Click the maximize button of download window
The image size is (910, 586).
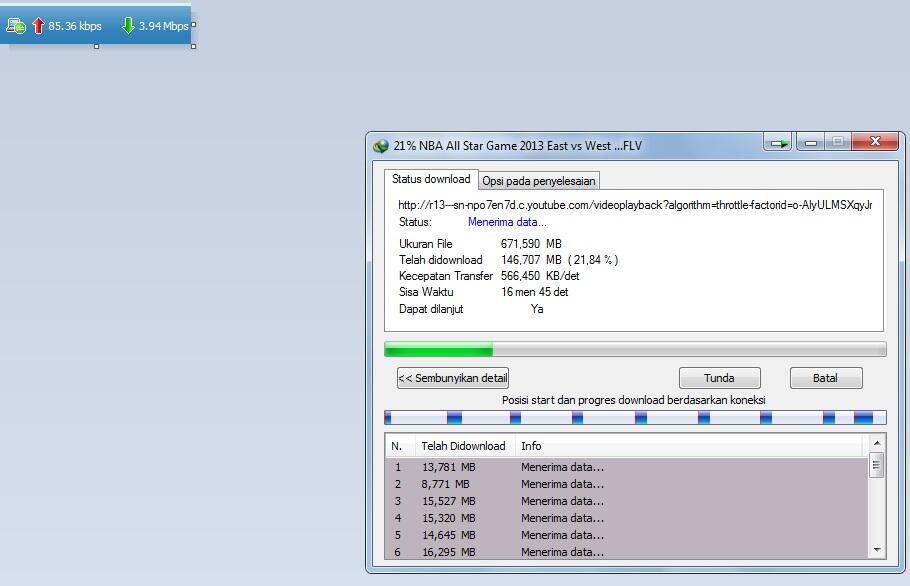[x=837, y=142]
